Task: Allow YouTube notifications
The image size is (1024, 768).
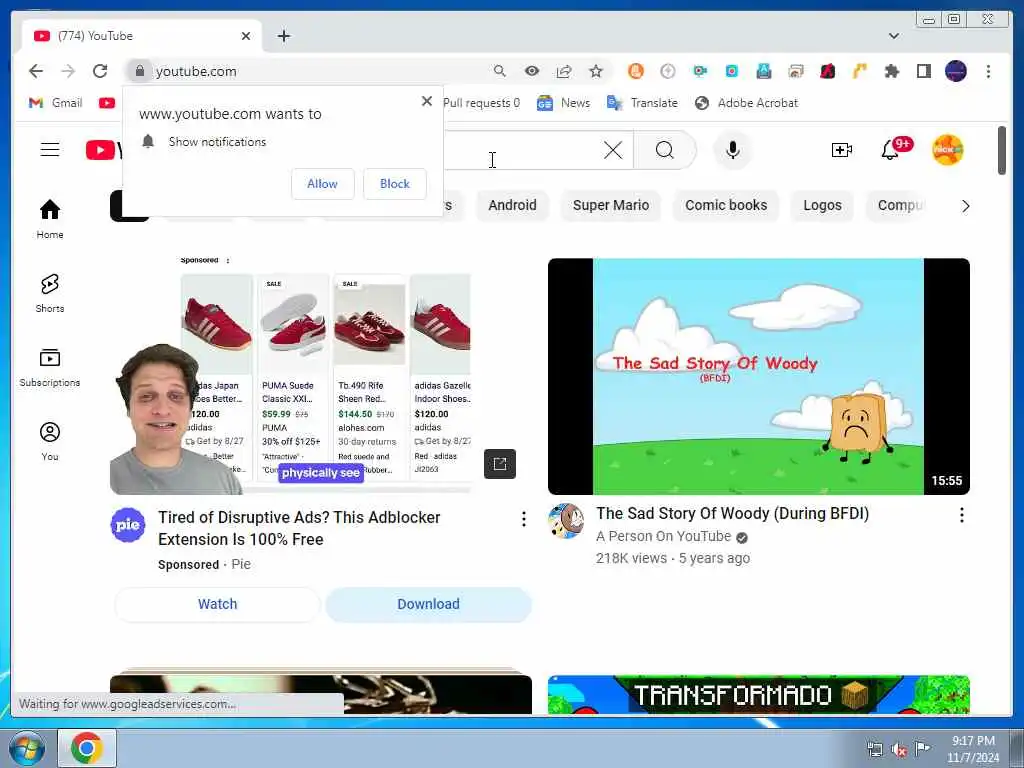Action: pyautogui.click(x=323, y=184)
